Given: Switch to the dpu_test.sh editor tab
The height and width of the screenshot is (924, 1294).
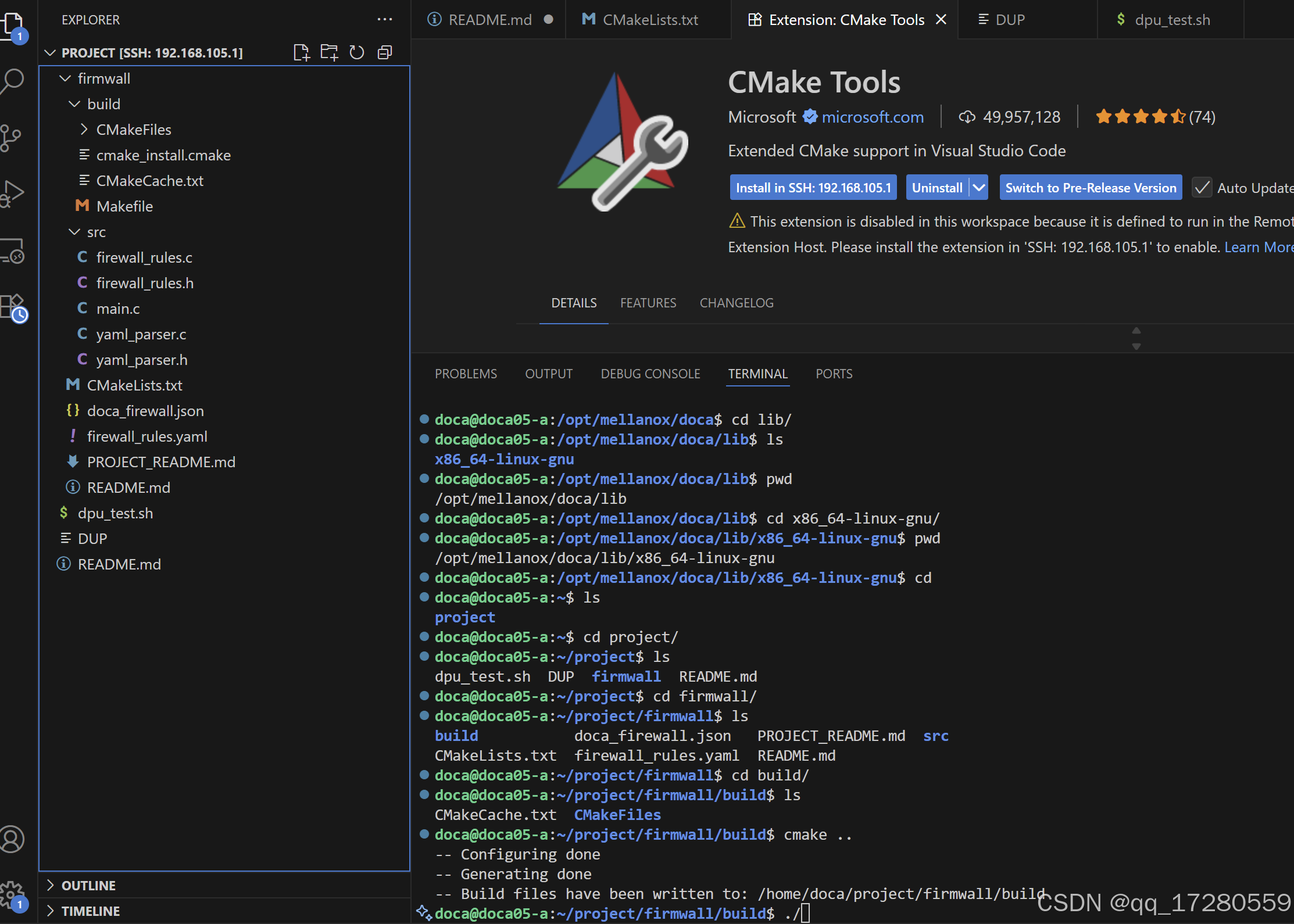Looking at the screenshot, I should coord(1171,20).
